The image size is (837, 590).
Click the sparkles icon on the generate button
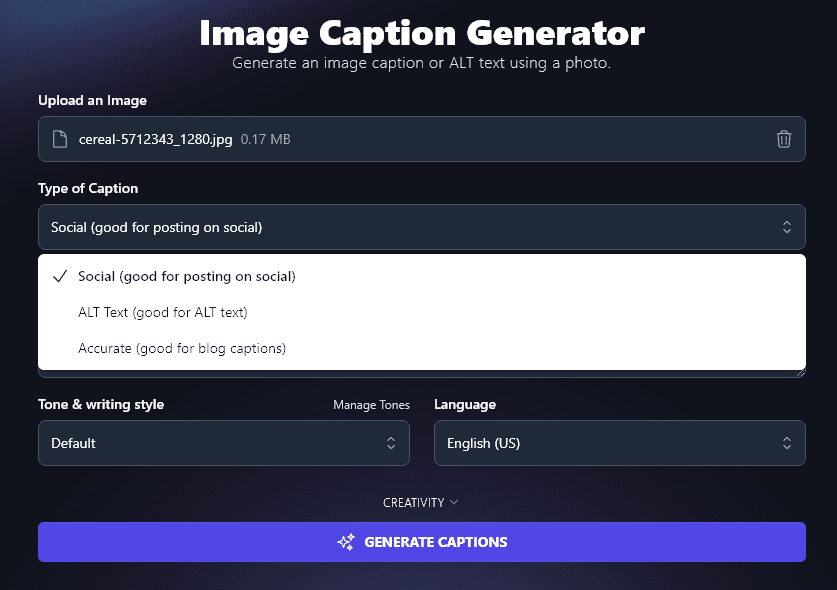point(345,541)
